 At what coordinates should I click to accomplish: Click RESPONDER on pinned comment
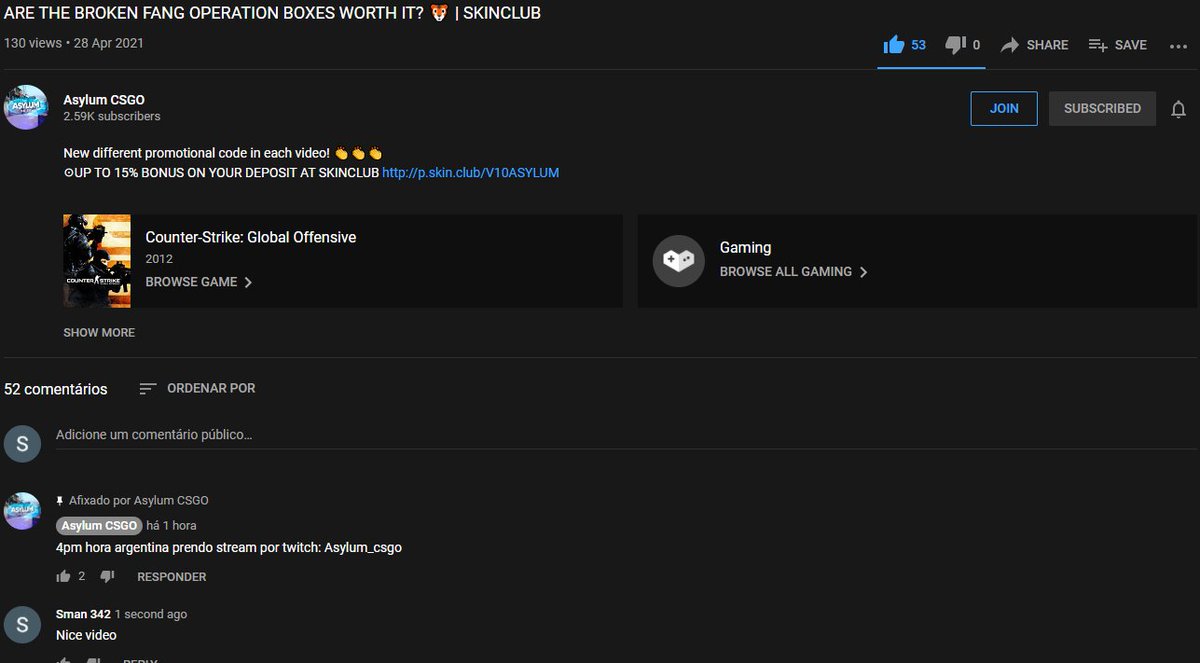(x=172, y=577)
